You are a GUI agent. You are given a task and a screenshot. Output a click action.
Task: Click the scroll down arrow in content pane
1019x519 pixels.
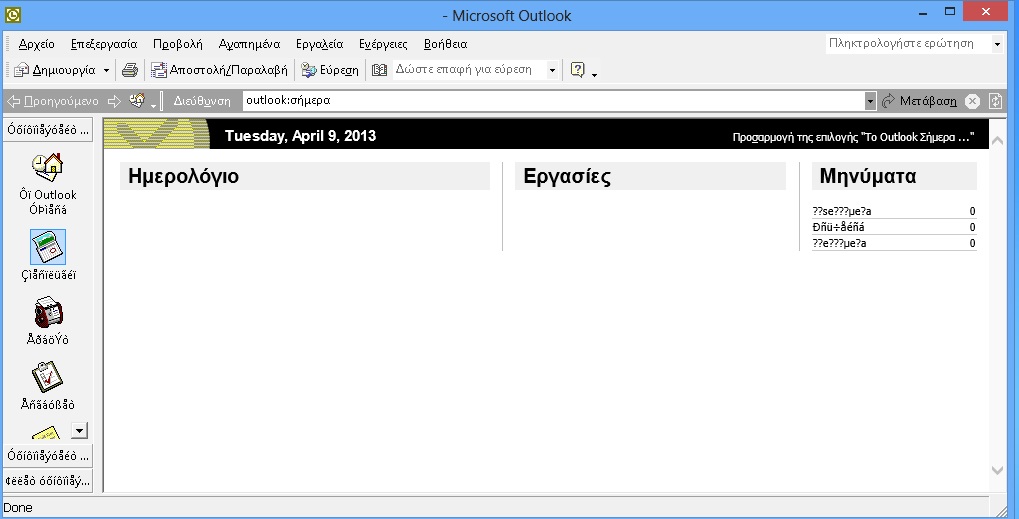pos(998,470)
